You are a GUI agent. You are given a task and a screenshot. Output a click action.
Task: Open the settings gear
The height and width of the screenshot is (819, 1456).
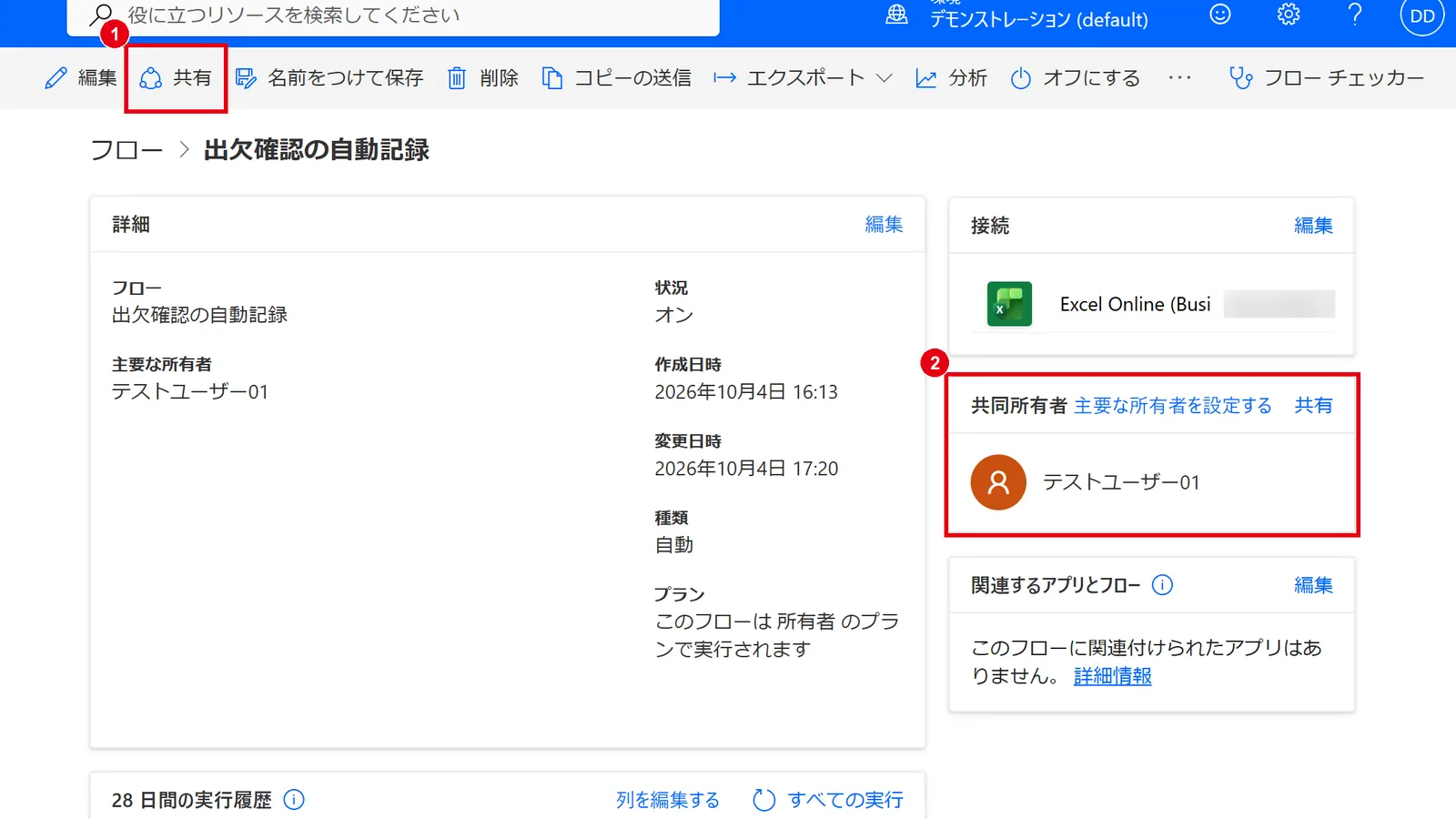[x=1288, y=15]
